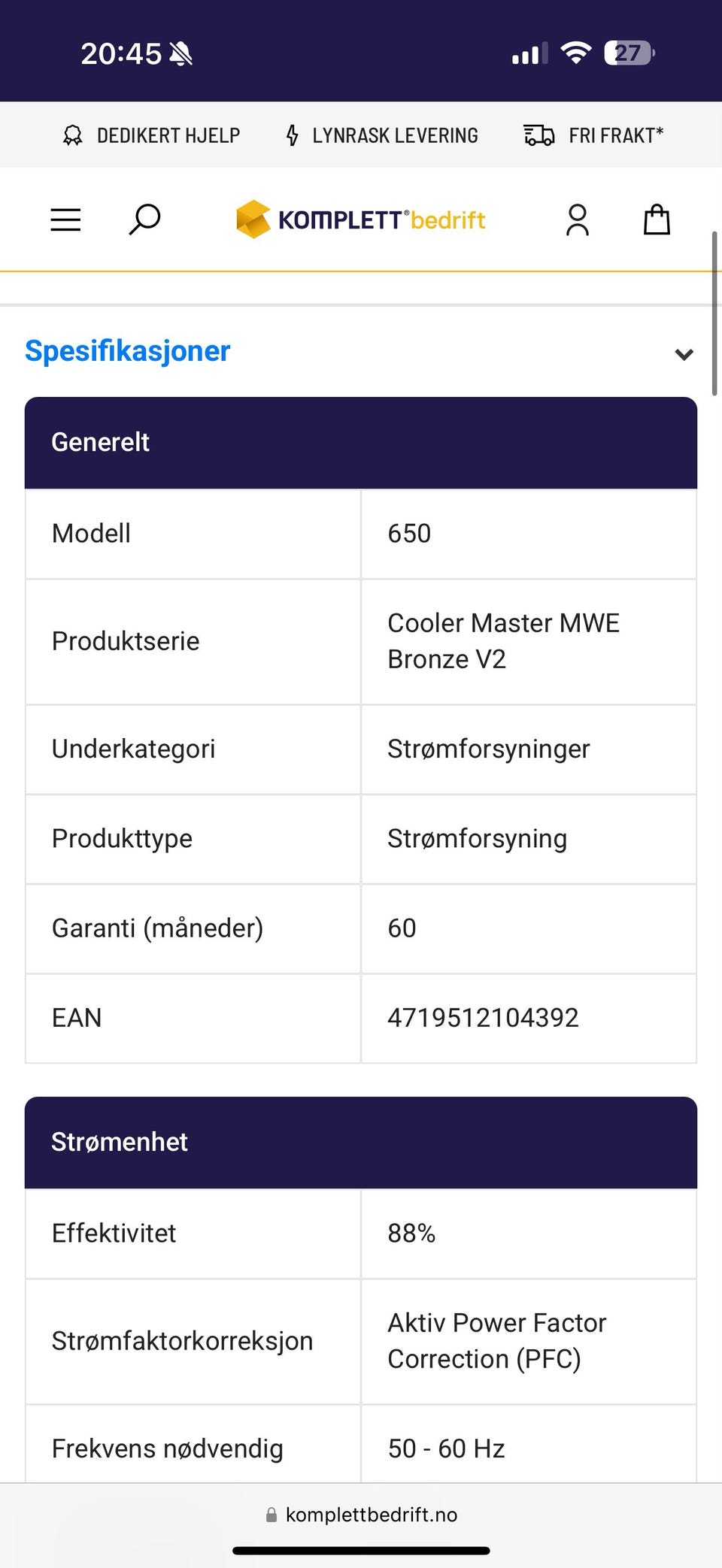Tap the Komplett bedrift logo
Viewport: 722px width, 1568px height.
click(x=361, y=219)
